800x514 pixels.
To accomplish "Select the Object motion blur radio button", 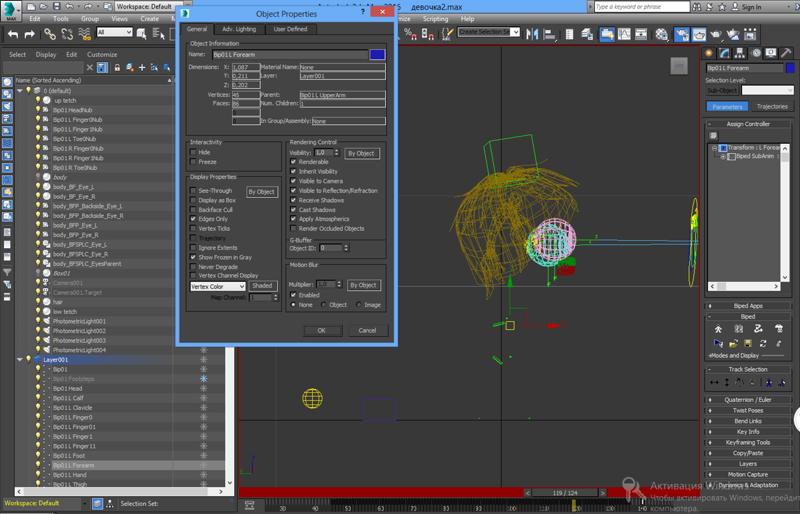I will (x=323, y=305).
